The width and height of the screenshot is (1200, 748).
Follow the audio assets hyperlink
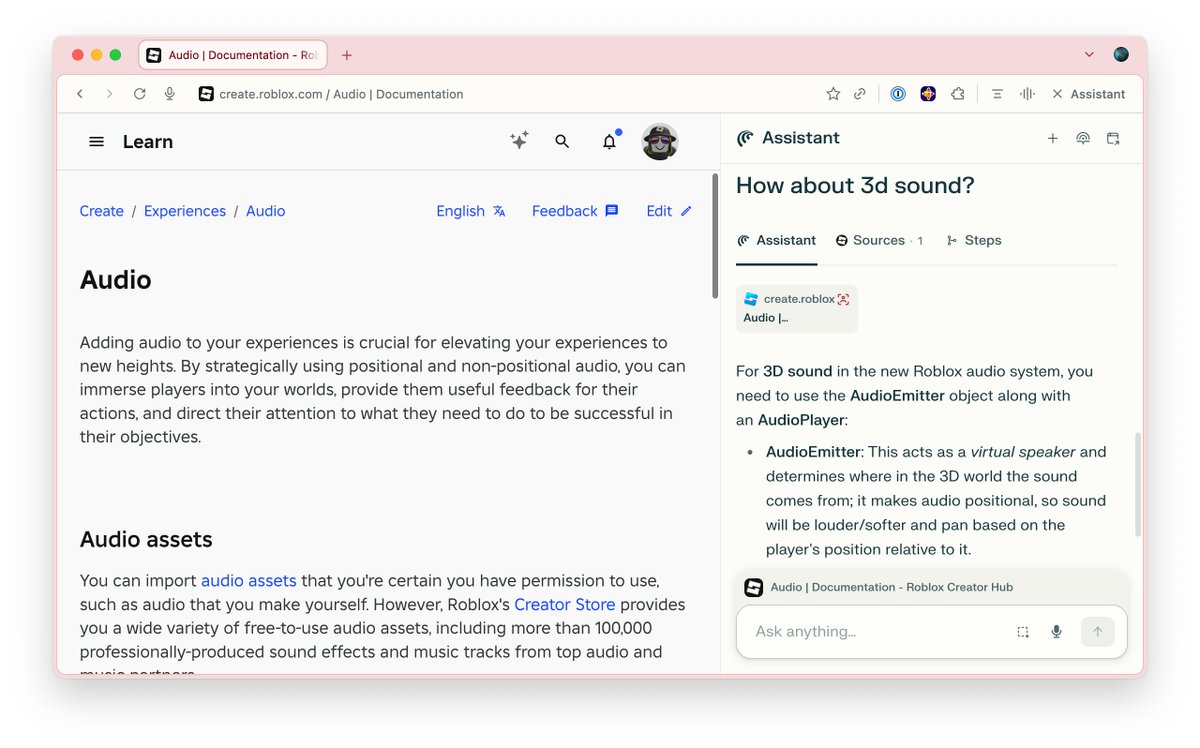click(249, 580)
